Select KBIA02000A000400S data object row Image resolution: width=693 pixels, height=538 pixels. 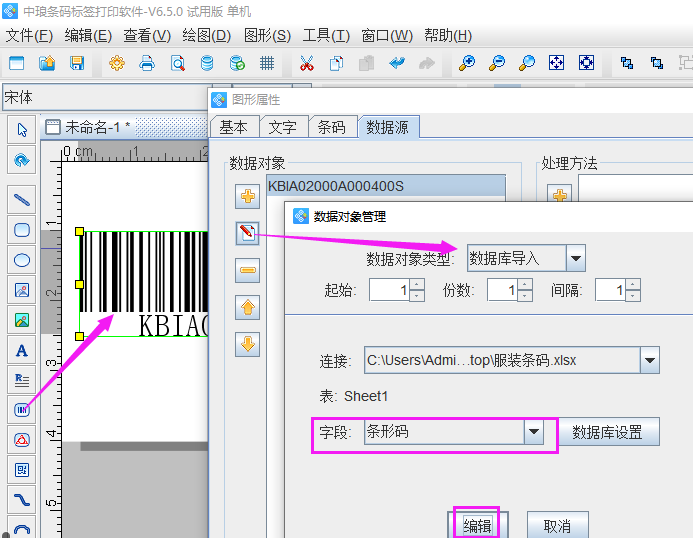[x=386, y=186]
